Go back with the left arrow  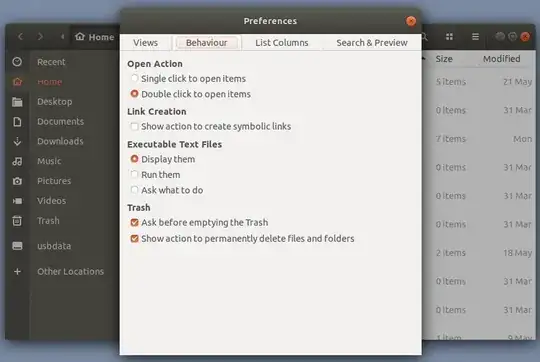20,37
